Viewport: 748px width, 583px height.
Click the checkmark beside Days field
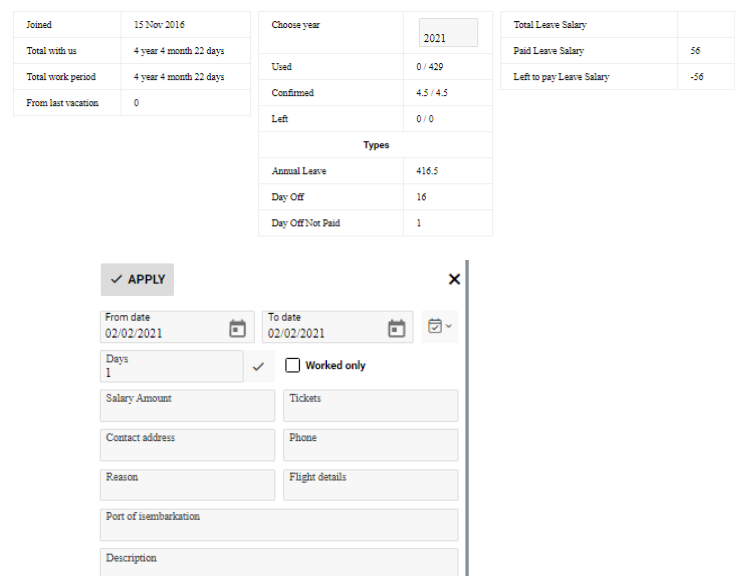click(258, 367)
